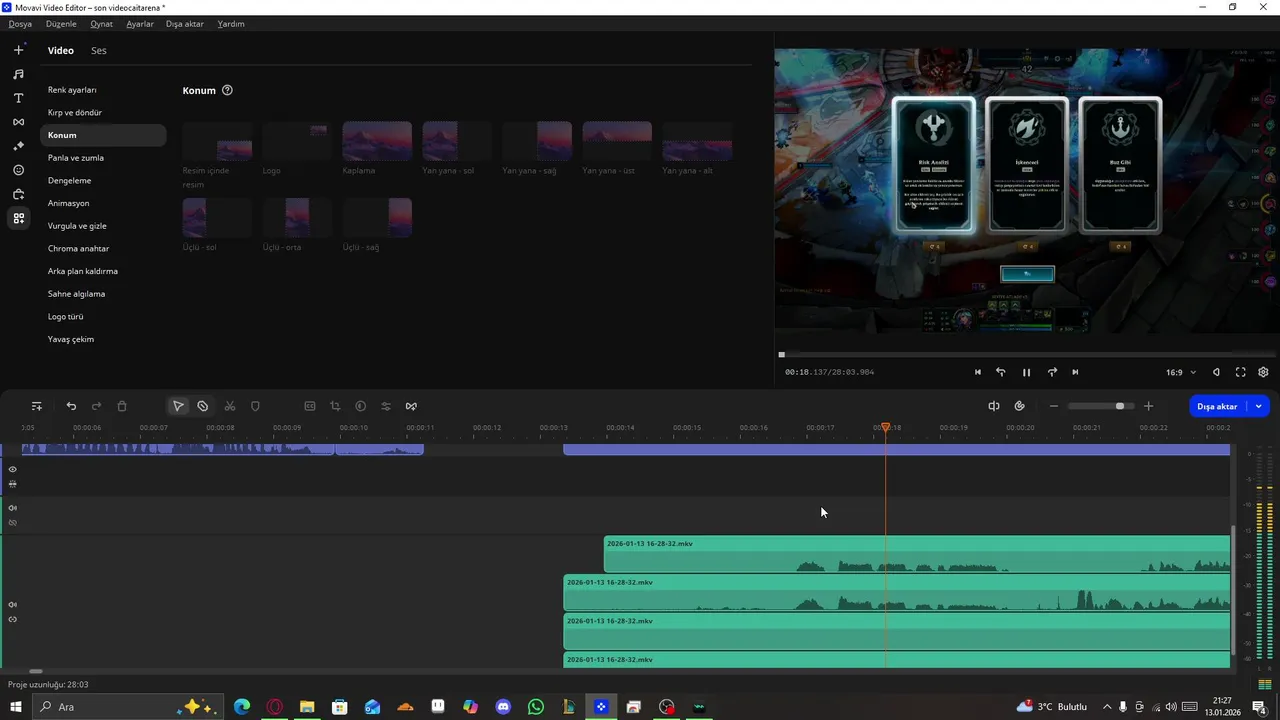Image resolution: width=1280 pixels, height=720 pixels.
Task: Redo the last undone edit
Action: pyautogui.click(x=96, y=406)
